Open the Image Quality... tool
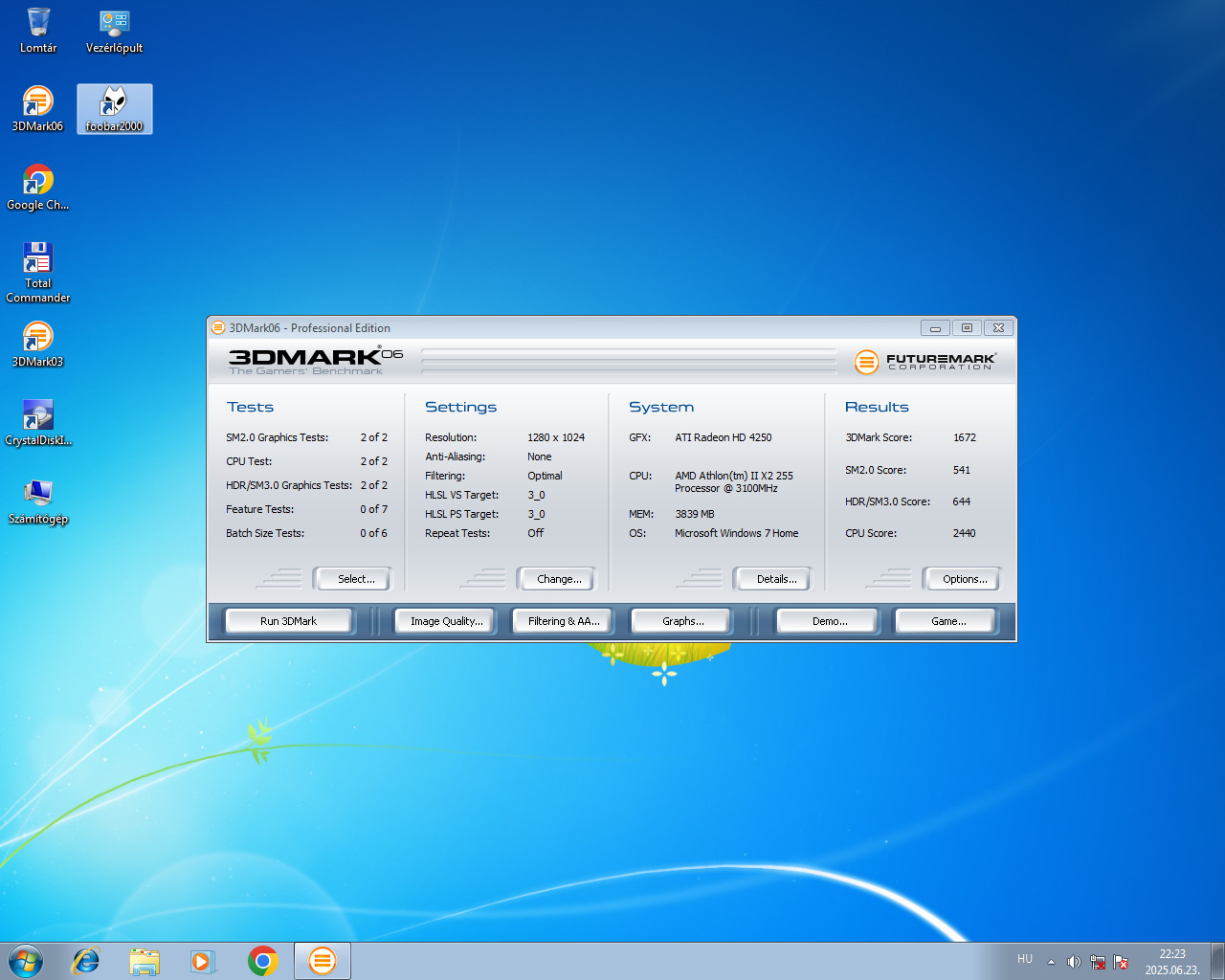 point(446,621)
